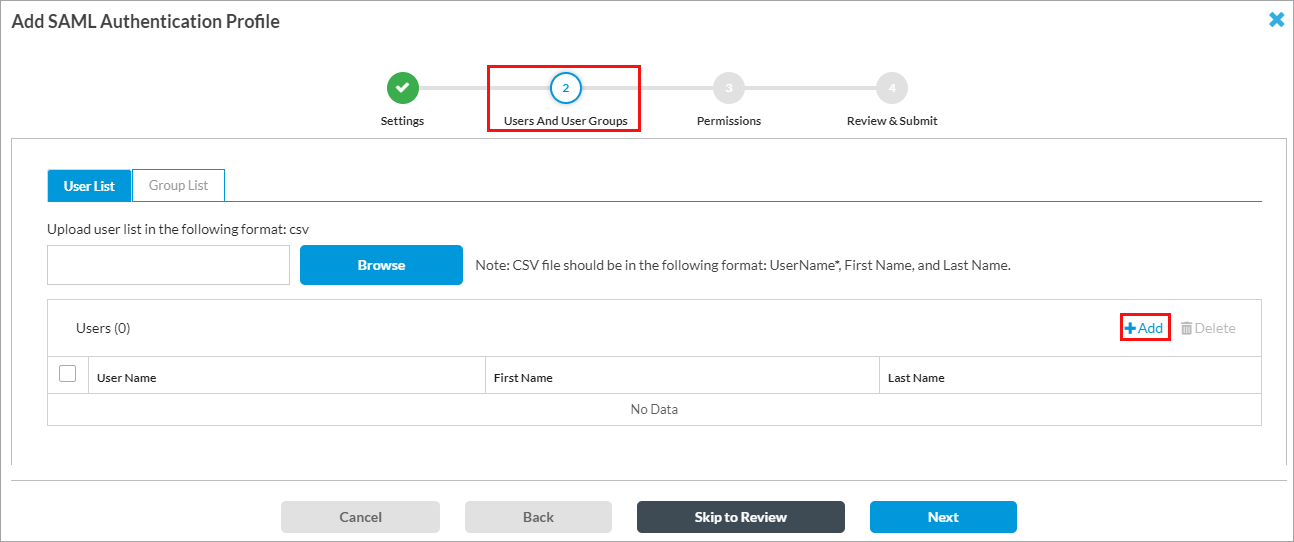Toggle the select-all users checkbox
The width and height of the screenshot is (1294, 542).
pos(68,374)
